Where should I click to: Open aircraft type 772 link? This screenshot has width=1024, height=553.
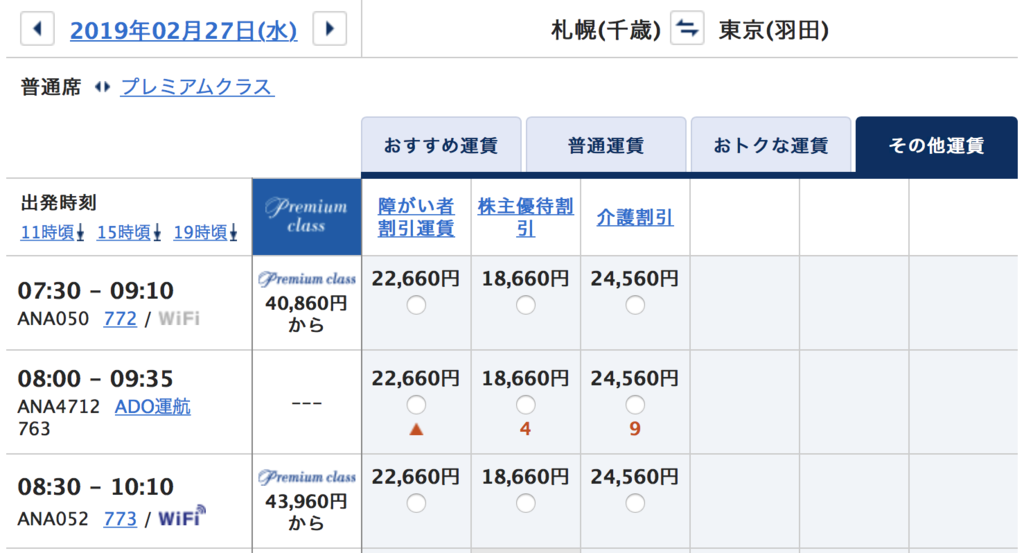pos(120,319)
